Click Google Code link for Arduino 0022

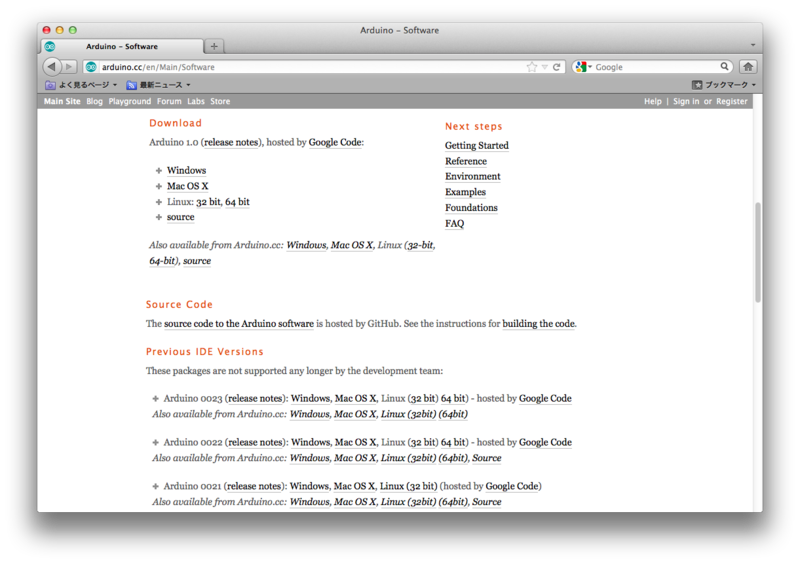click(545, 443)
